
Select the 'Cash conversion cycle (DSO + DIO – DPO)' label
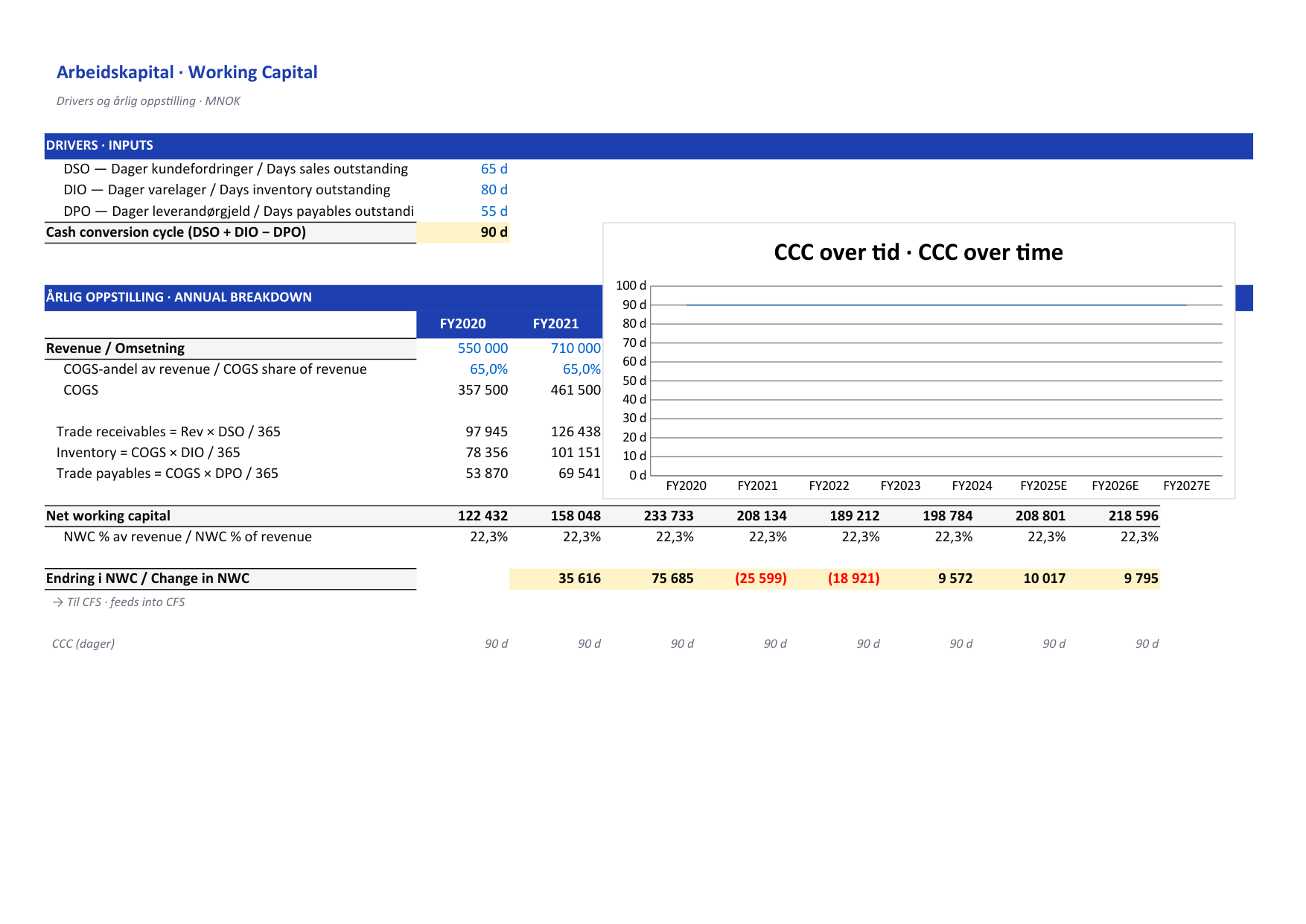pyautogui.click(x=176, y=232)
